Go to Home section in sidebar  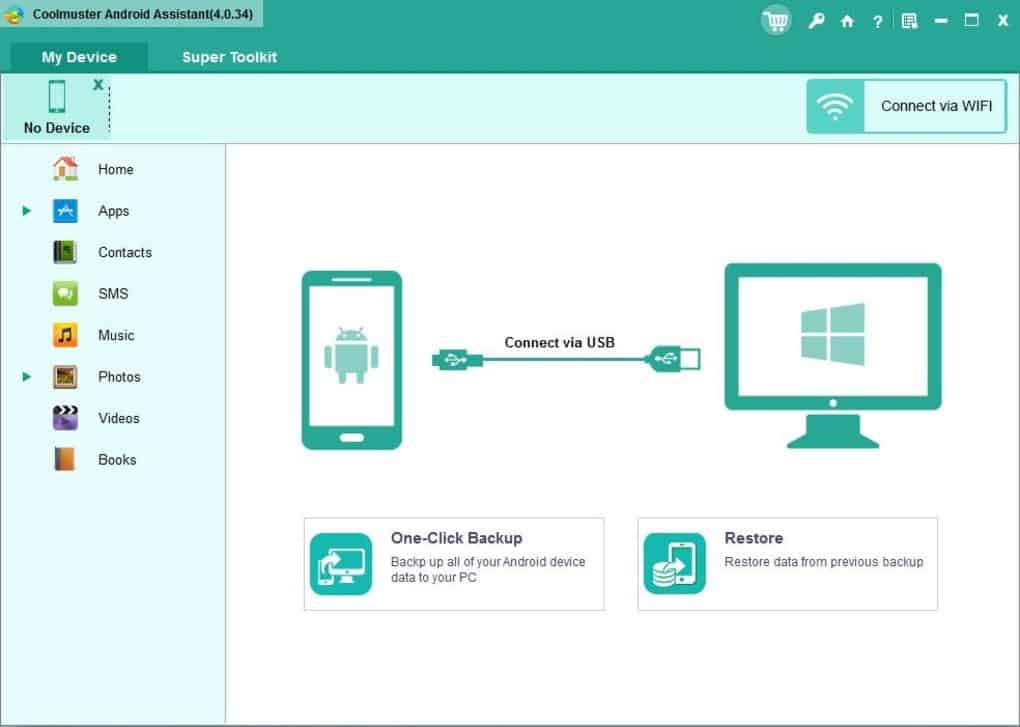point(115,169)
